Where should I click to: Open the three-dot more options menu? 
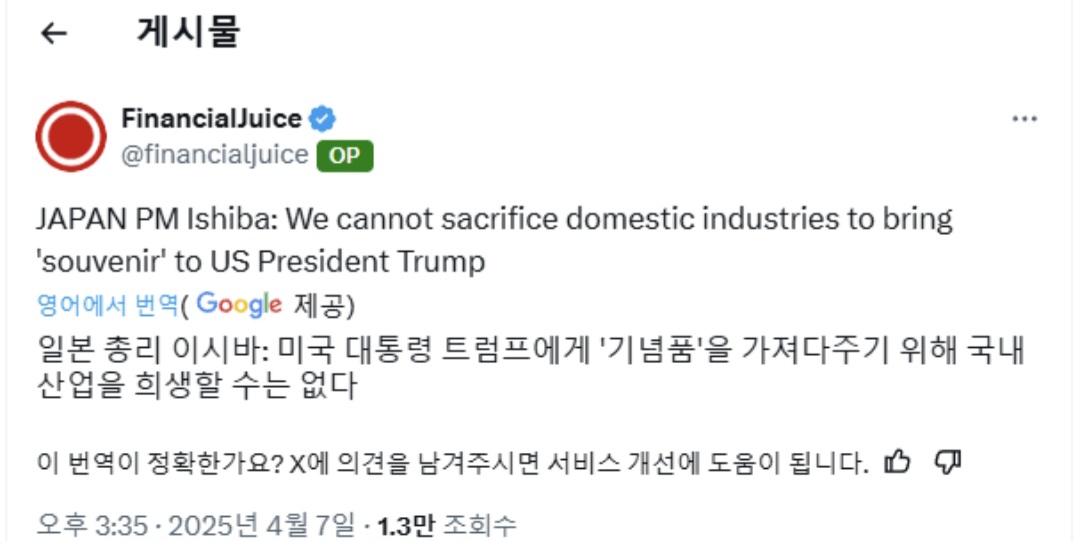coord(1024,119)
